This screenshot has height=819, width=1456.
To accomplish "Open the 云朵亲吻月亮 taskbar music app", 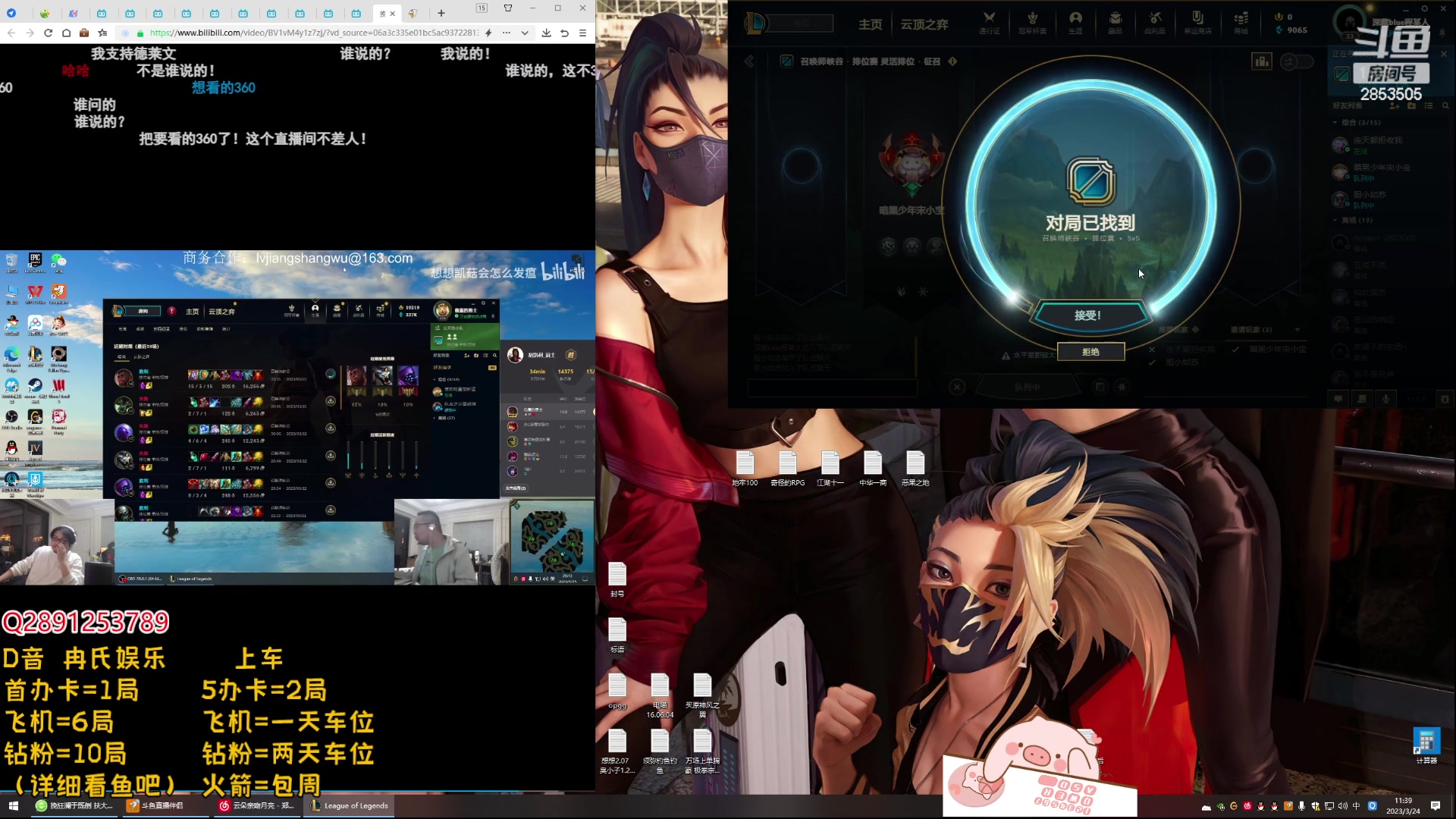I will coord(256,805).
